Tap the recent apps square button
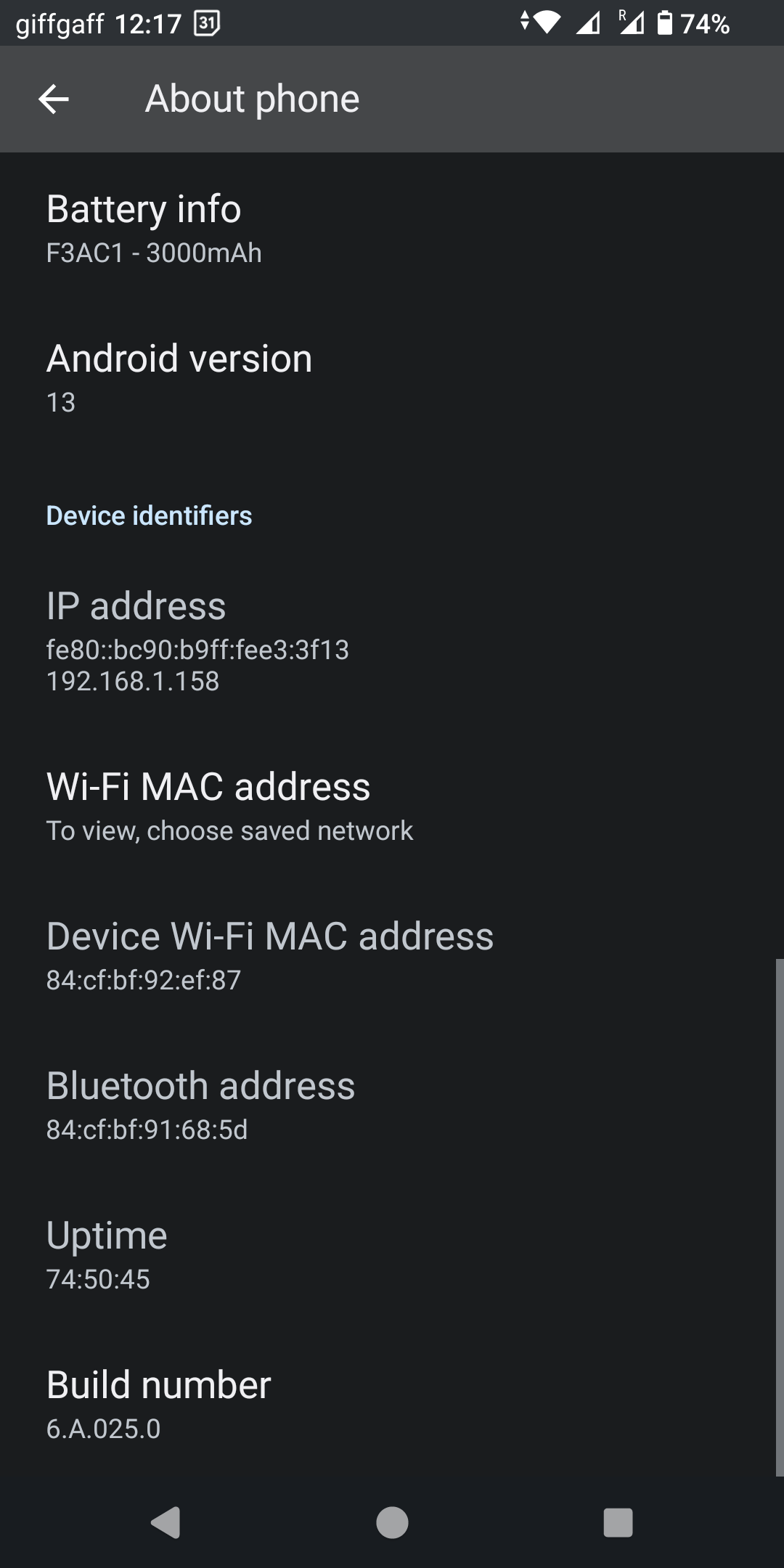The width and height of the screenshot is (784, 1568). 618,1522
